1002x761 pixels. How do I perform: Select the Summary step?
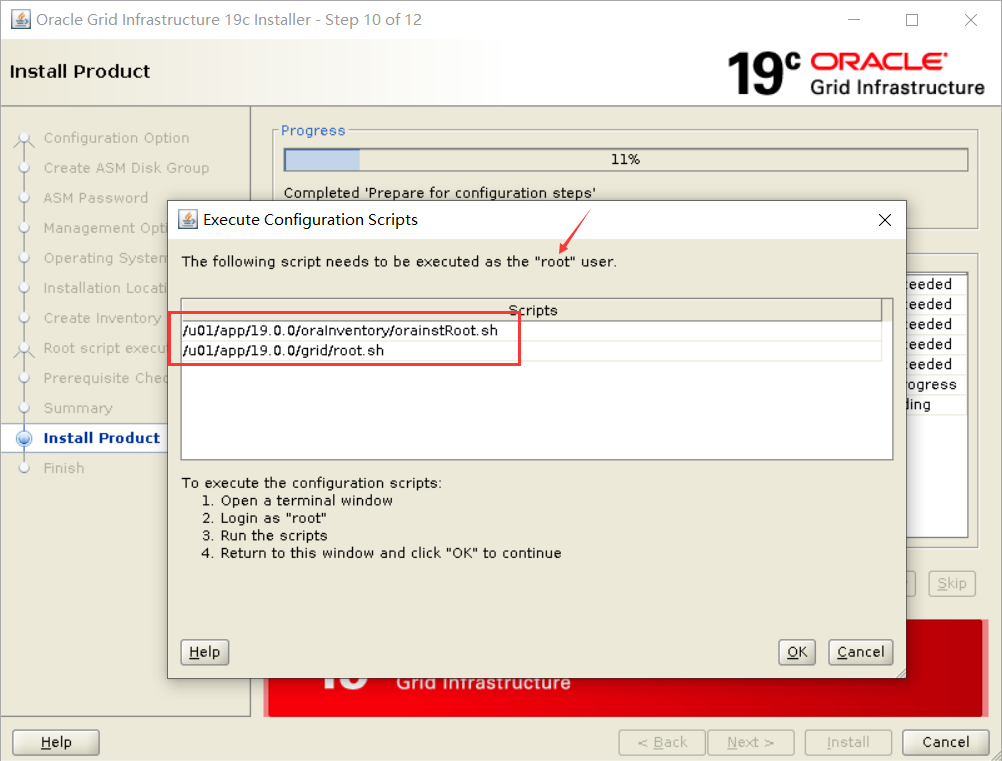pos(78,408)
